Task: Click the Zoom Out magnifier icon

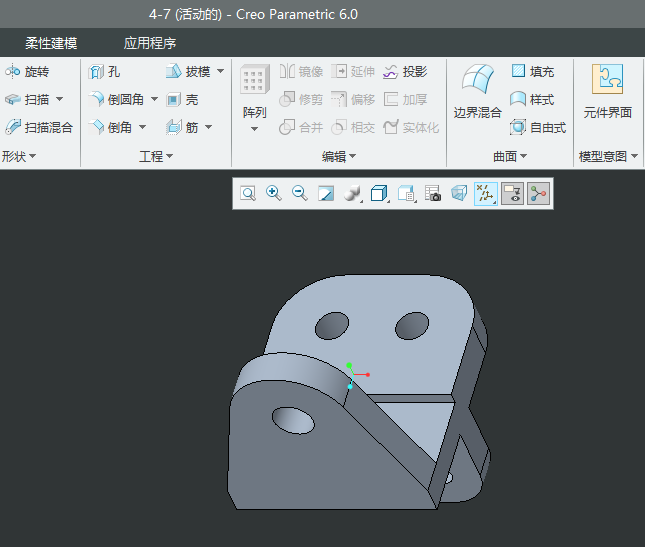Action: point(300,193)
